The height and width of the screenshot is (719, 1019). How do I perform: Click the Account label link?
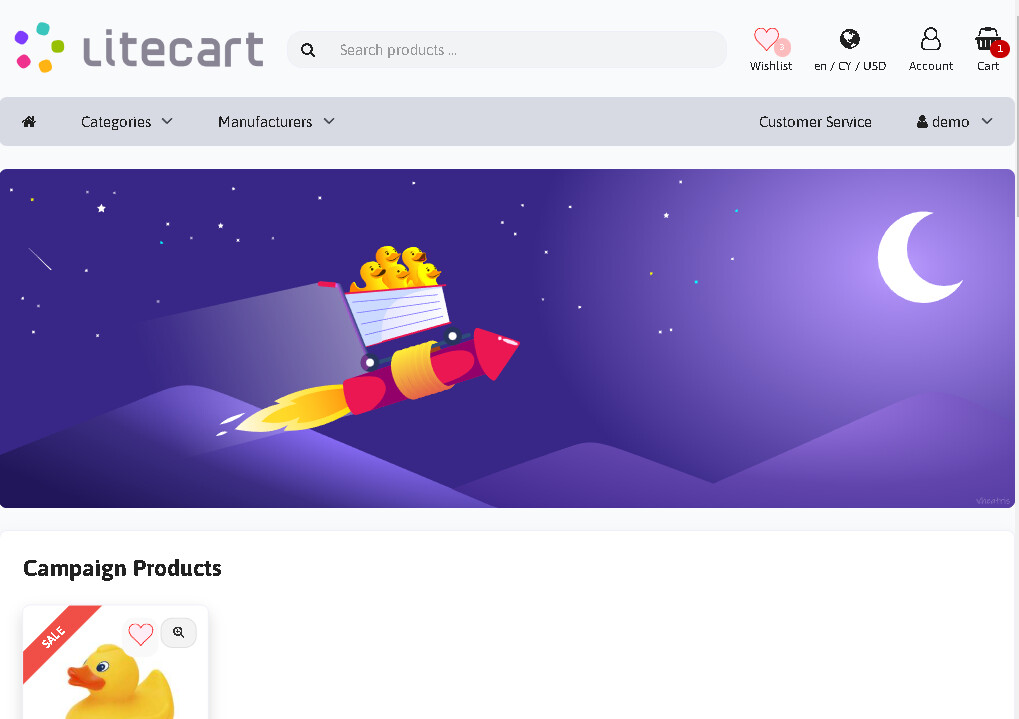click(x=931, y=66)
